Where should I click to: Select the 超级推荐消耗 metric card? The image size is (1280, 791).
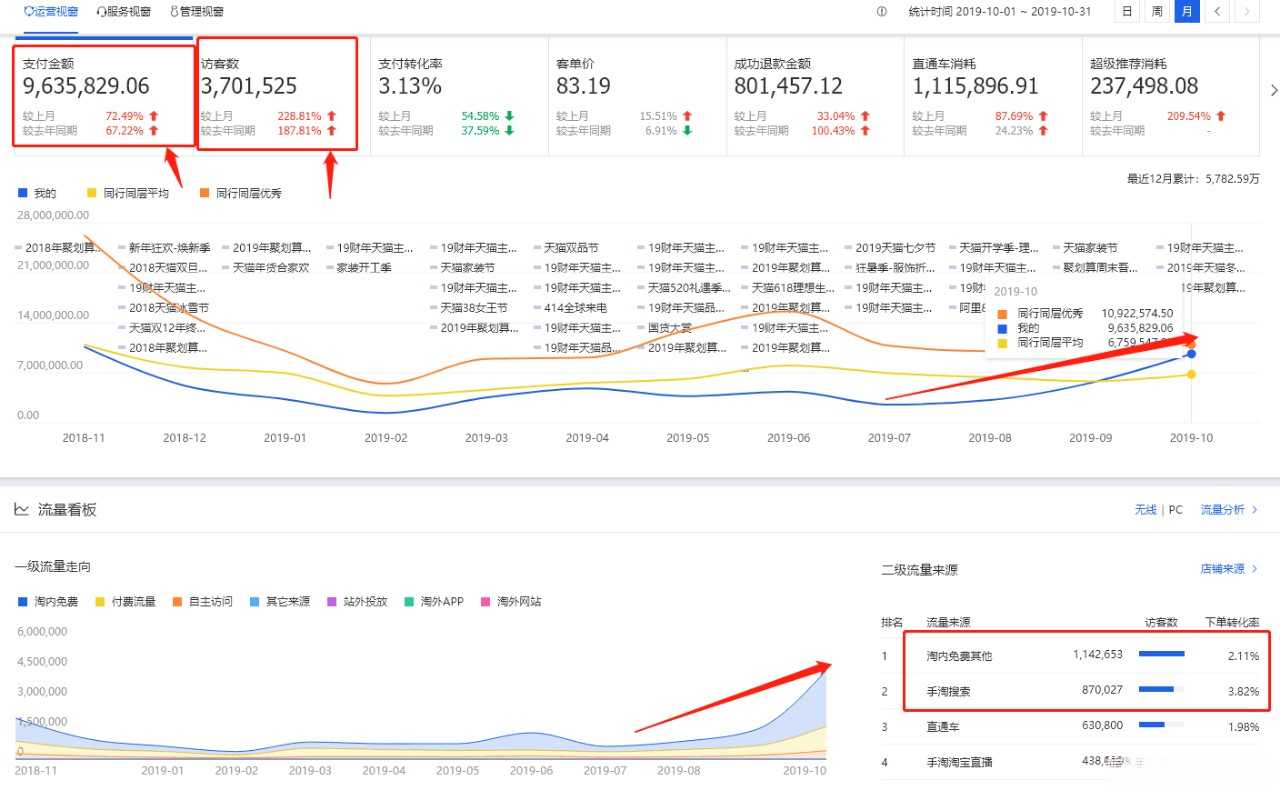1170,95
